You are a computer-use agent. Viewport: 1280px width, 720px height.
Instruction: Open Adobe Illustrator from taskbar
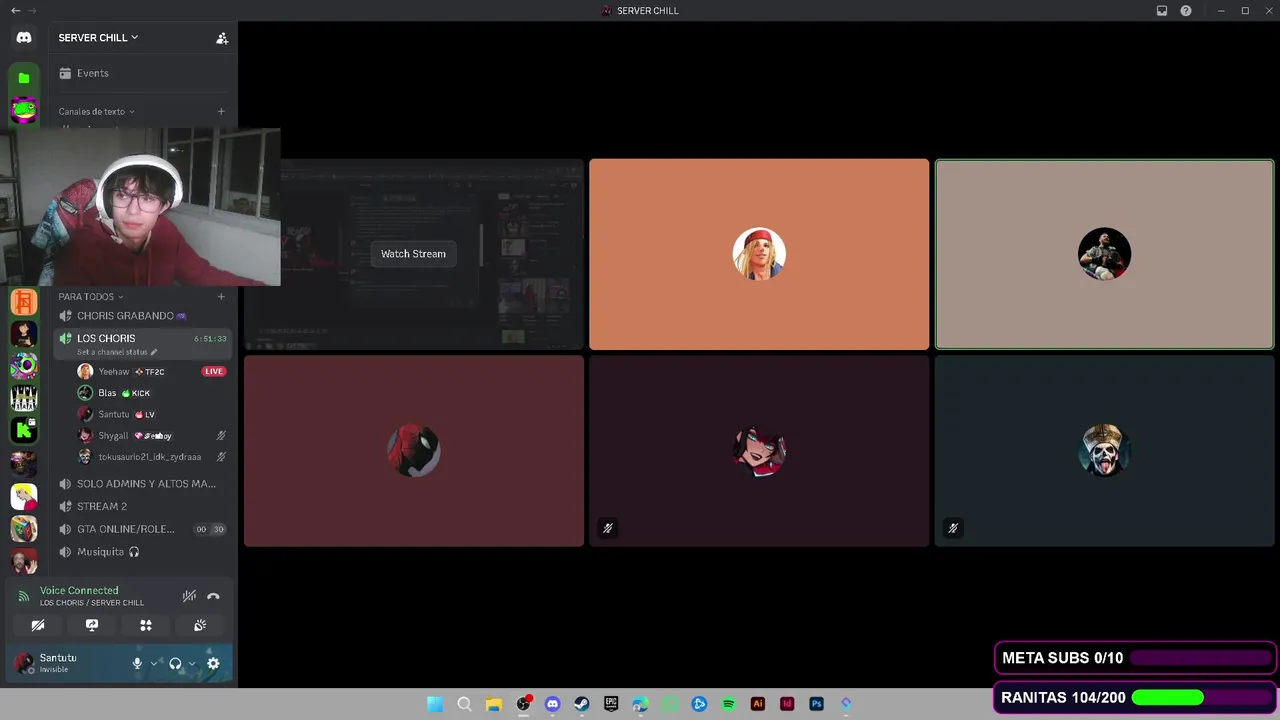[x=758, y=704]
